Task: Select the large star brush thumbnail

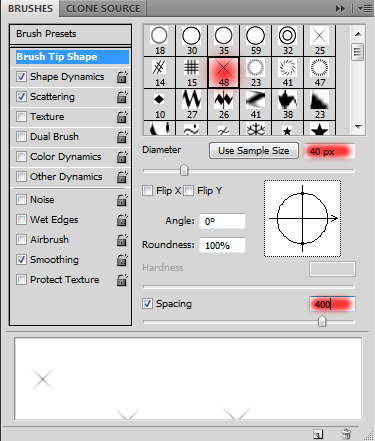Action: tap(319, 128)
